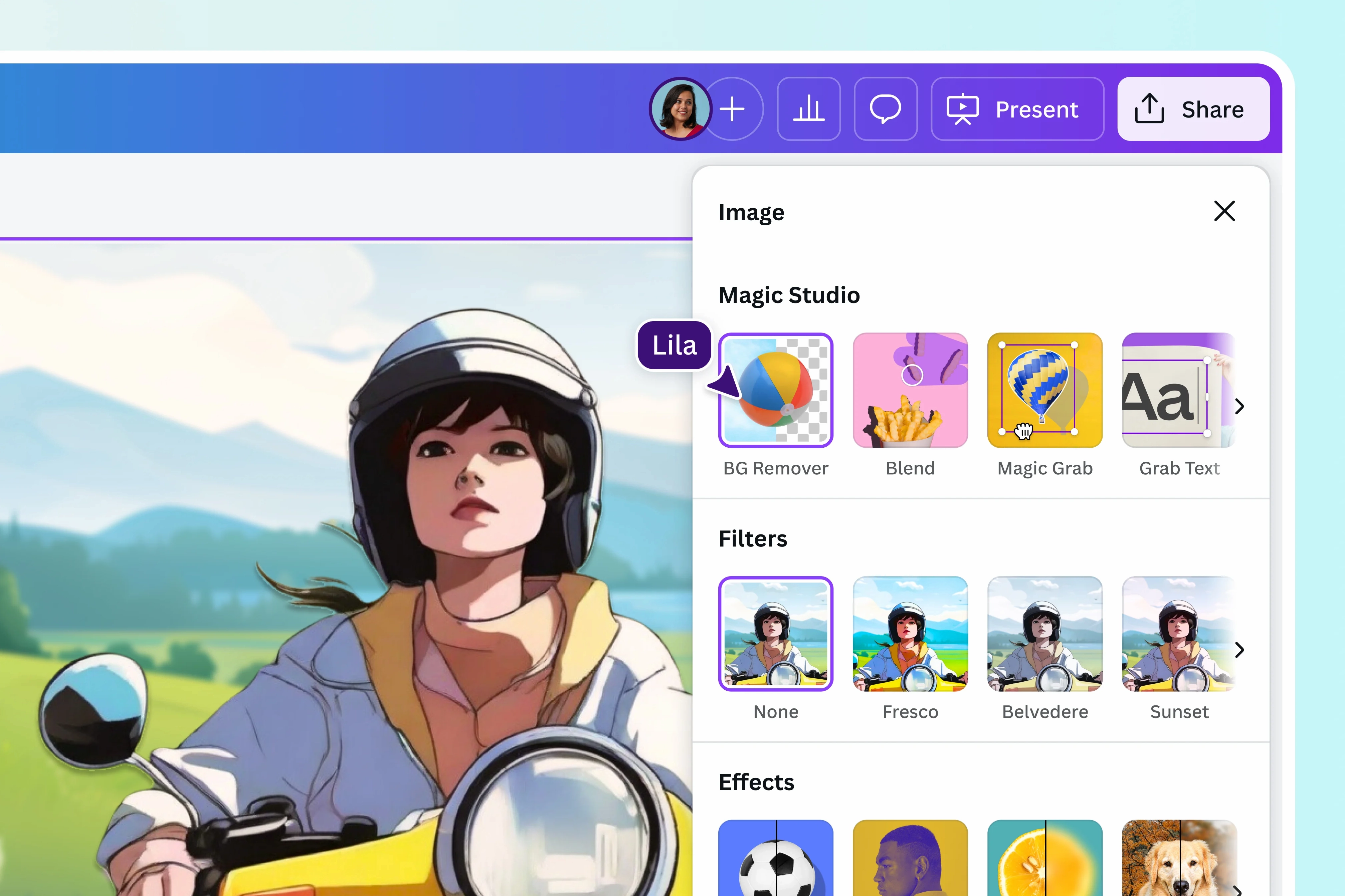Select the None filter thumbnail
This screenshot has height=896, width=1345.
pyautogui.click(x=775, y=634)
